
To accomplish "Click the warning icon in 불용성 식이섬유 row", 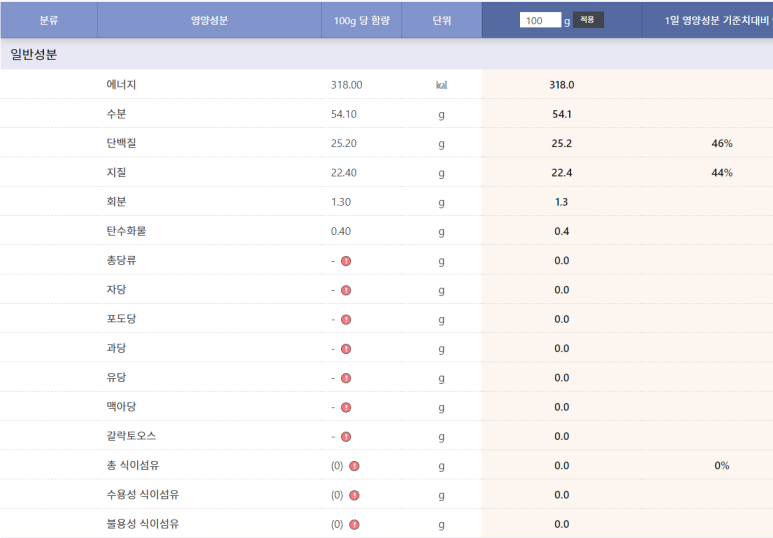I will 354,525.
